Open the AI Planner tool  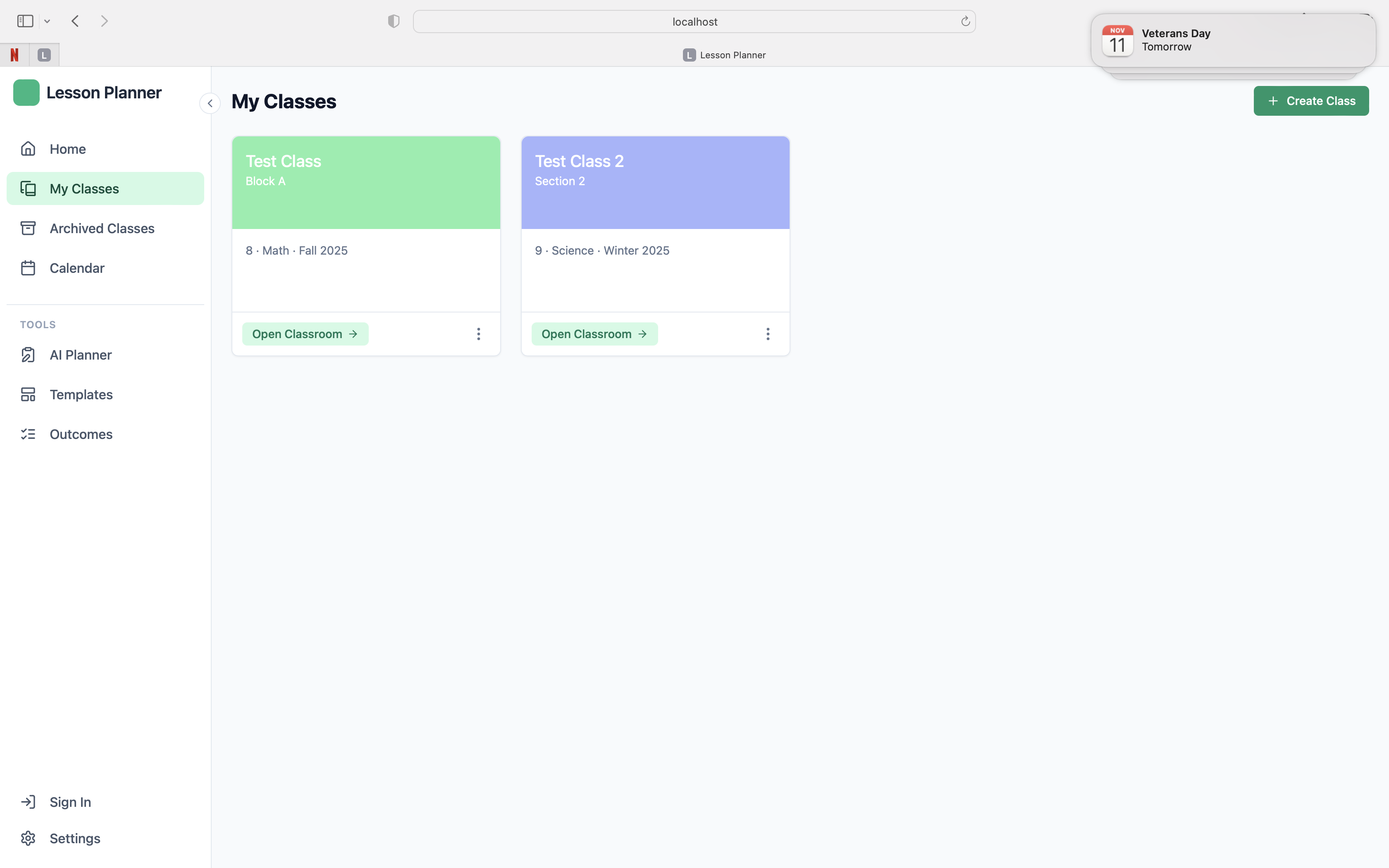point(80,355)
